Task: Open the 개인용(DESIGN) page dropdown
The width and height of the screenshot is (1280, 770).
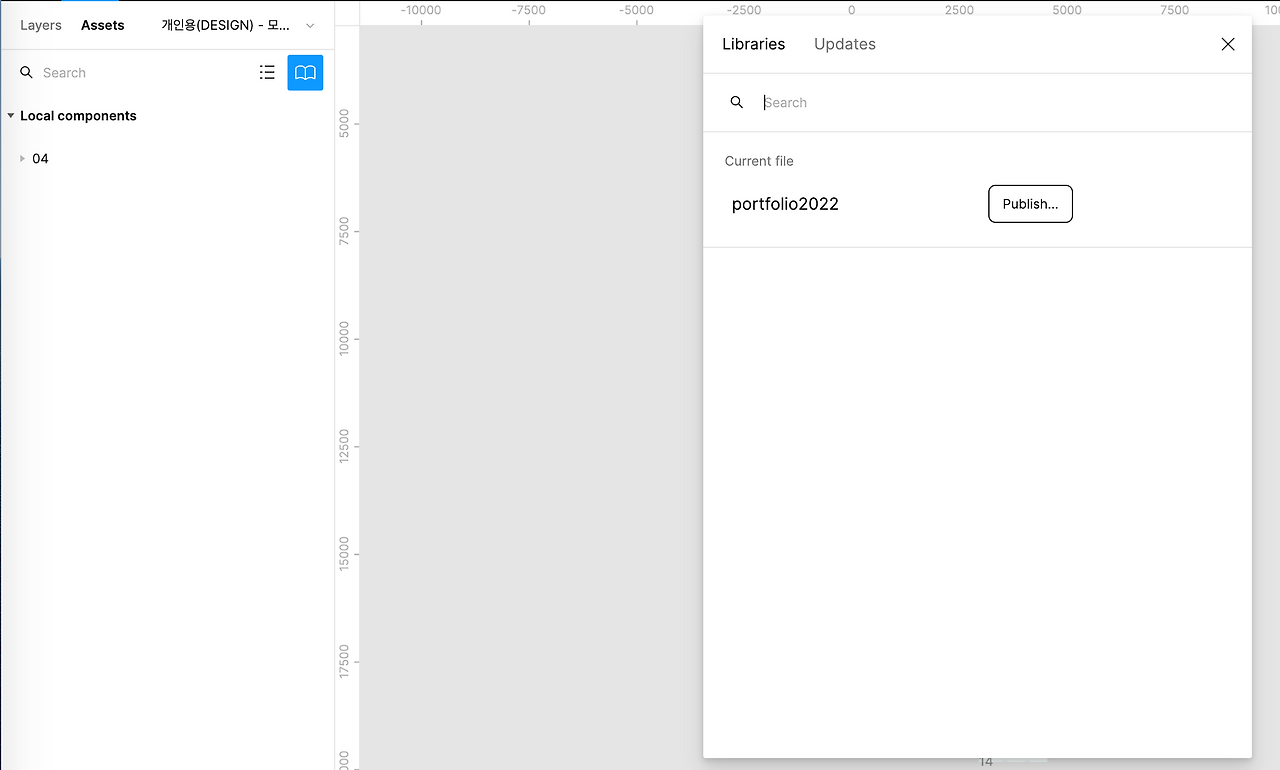Action: (238, 25)
